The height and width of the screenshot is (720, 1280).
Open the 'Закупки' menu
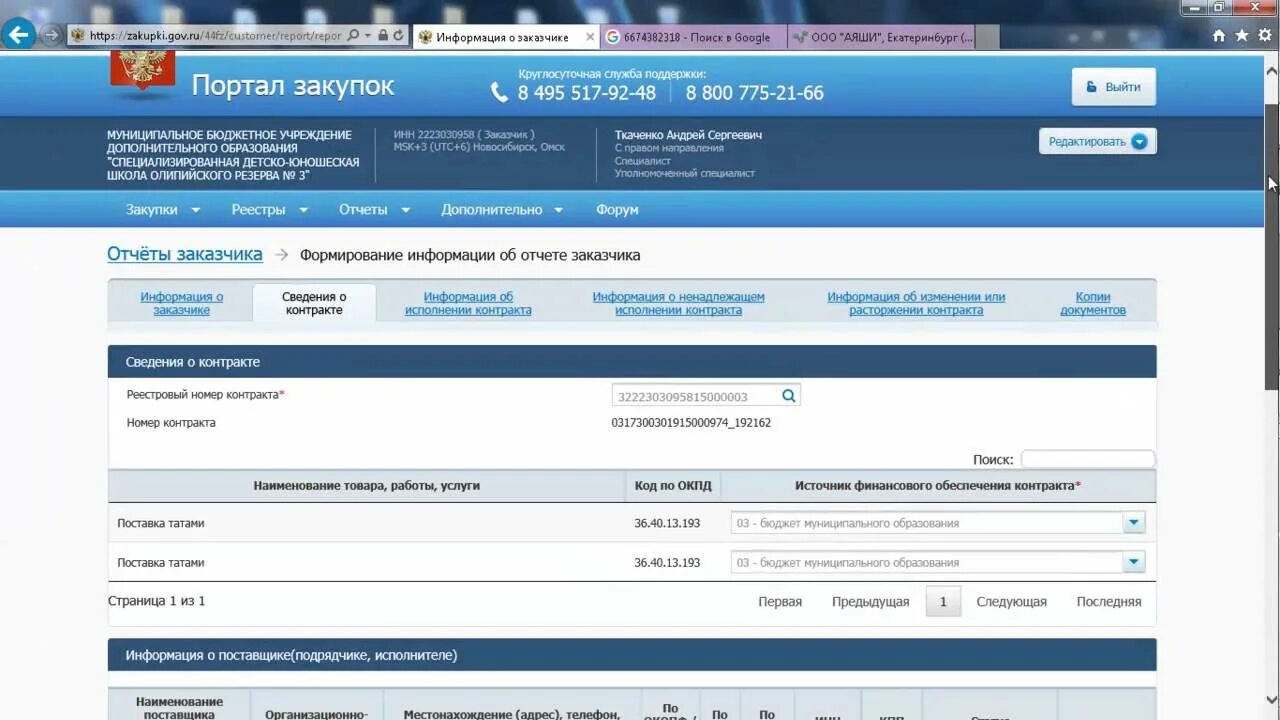[163, 209]
